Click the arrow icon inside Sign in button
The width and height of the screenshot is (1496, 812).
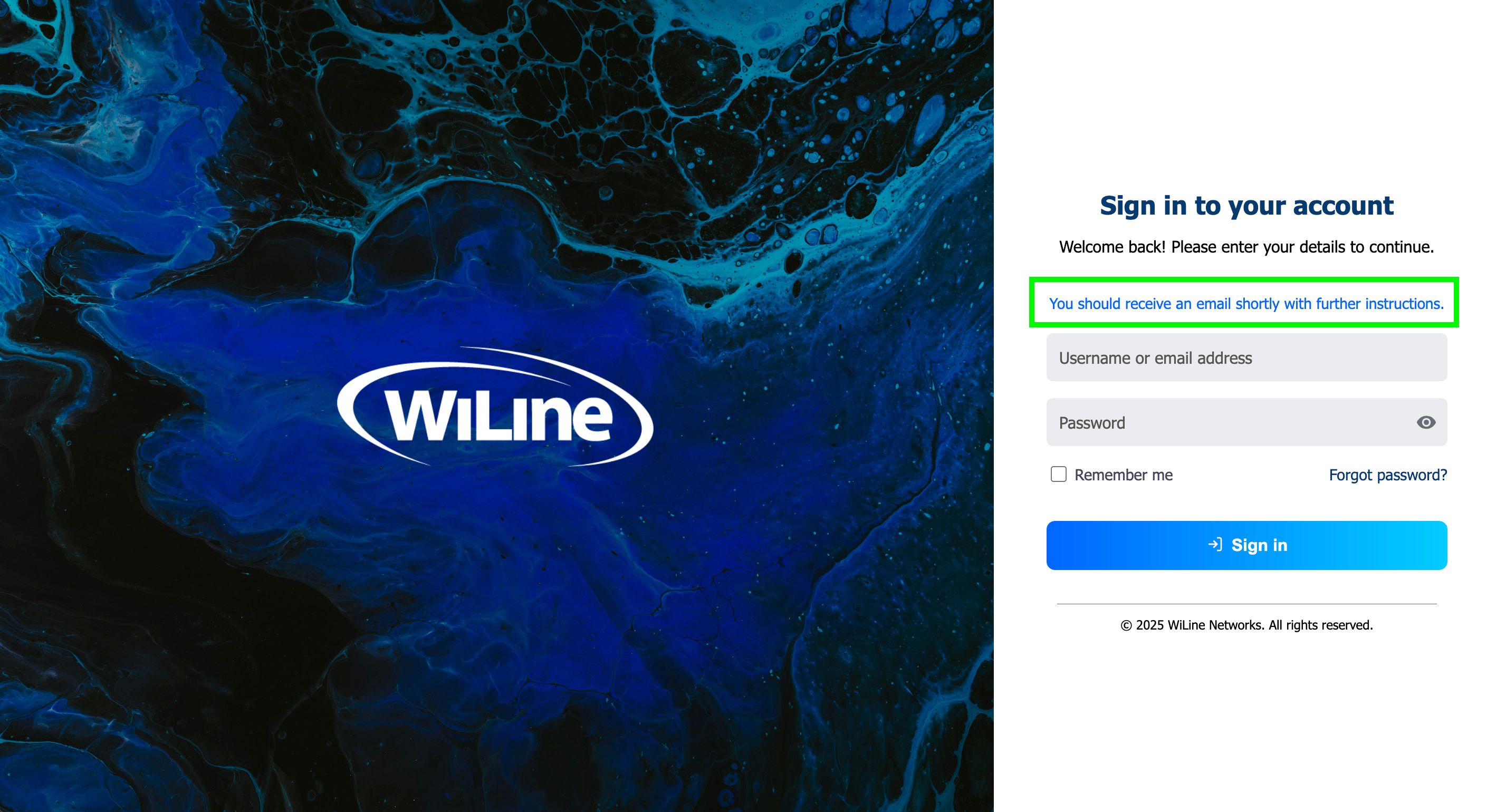coord(1215,545)
